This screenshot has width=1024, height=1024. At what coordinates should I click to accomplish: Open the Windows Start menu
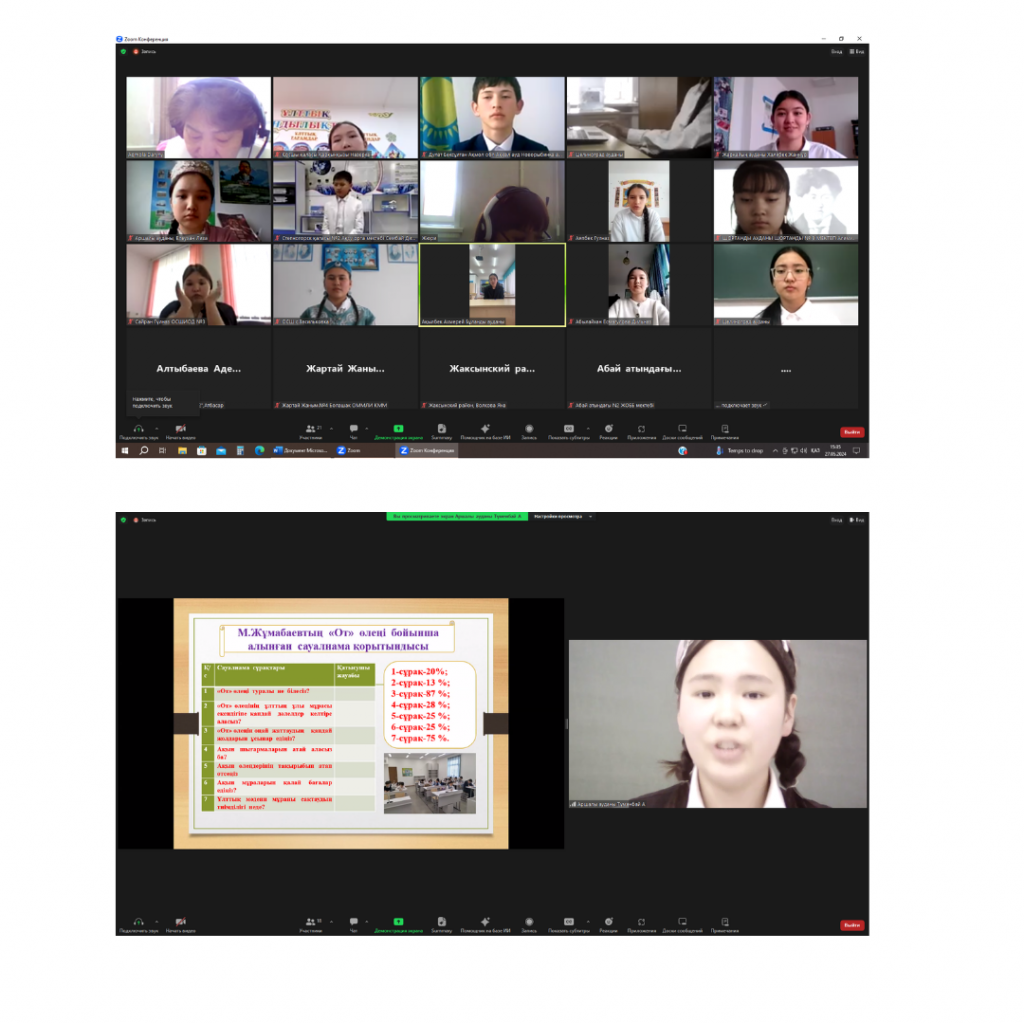(x=125, y=451)
